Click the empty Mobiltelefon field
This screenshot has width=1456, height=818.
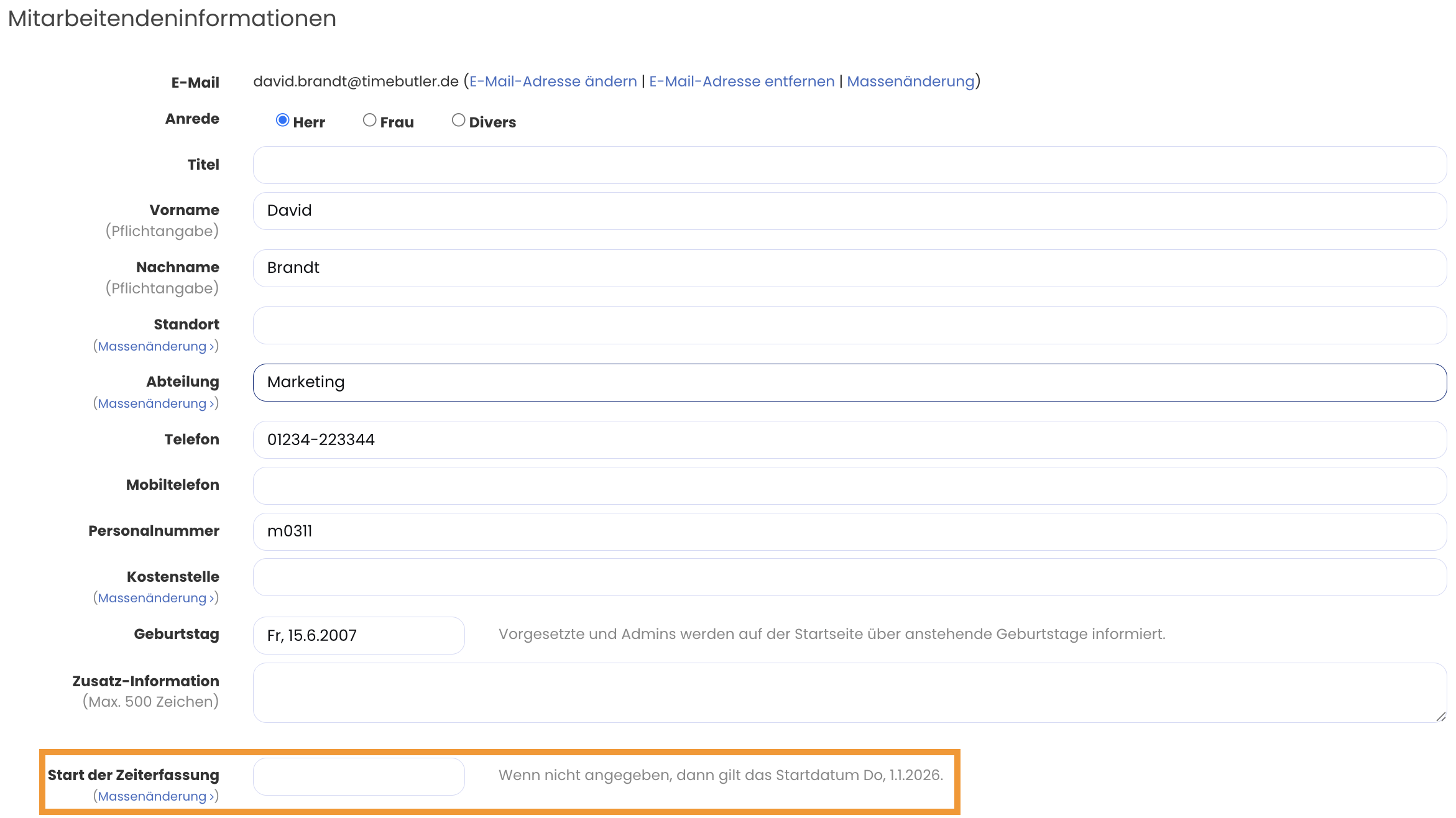pos(849,486)
